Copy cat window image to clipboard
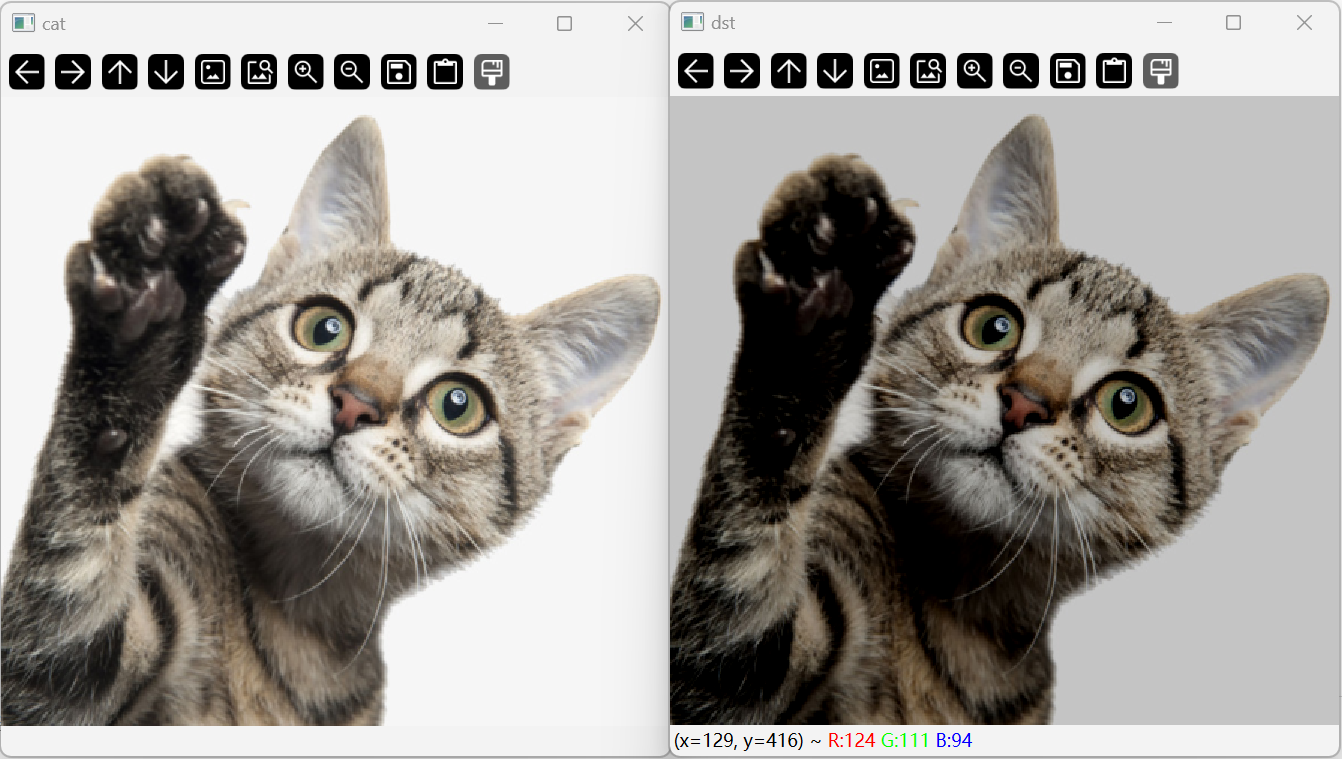The image size is (1342, 759). tap(445, 72)
